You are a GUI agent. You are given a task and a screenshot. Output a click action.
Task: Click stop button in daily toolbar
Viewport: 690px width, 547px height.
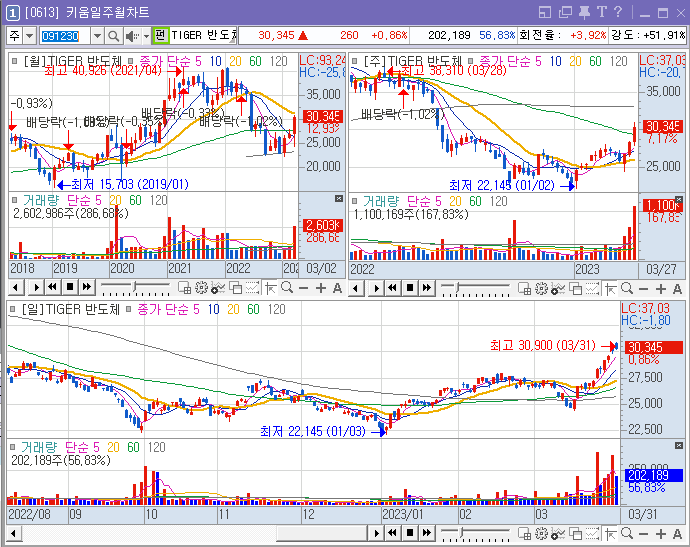pos(410,533)
